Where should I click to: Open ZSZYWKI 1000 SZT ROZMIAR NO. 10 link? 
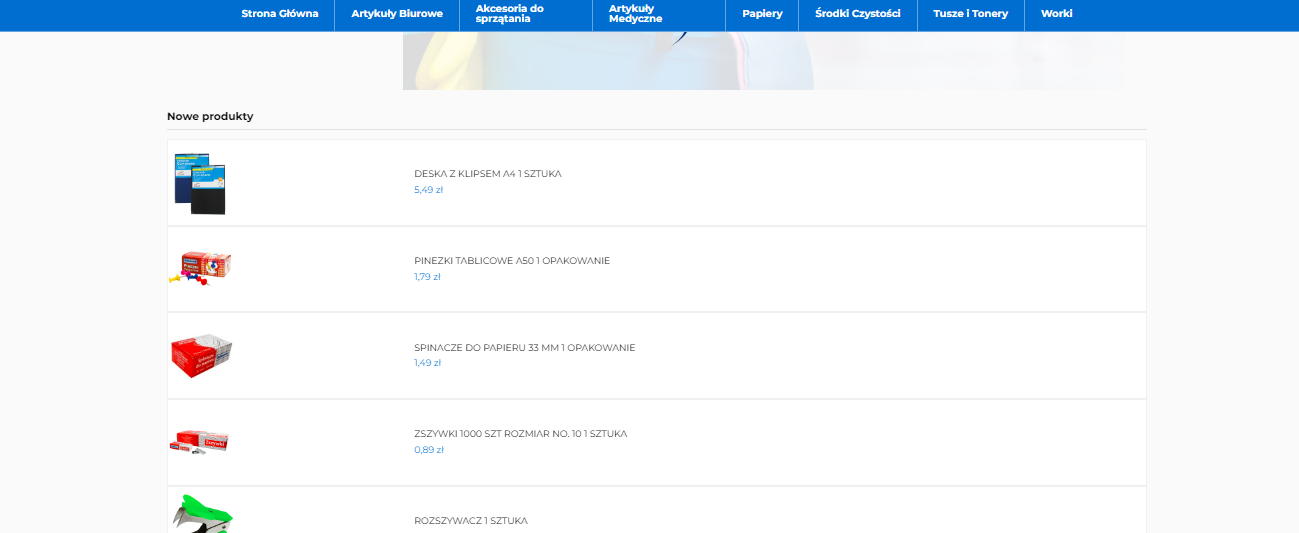(521, 434)
